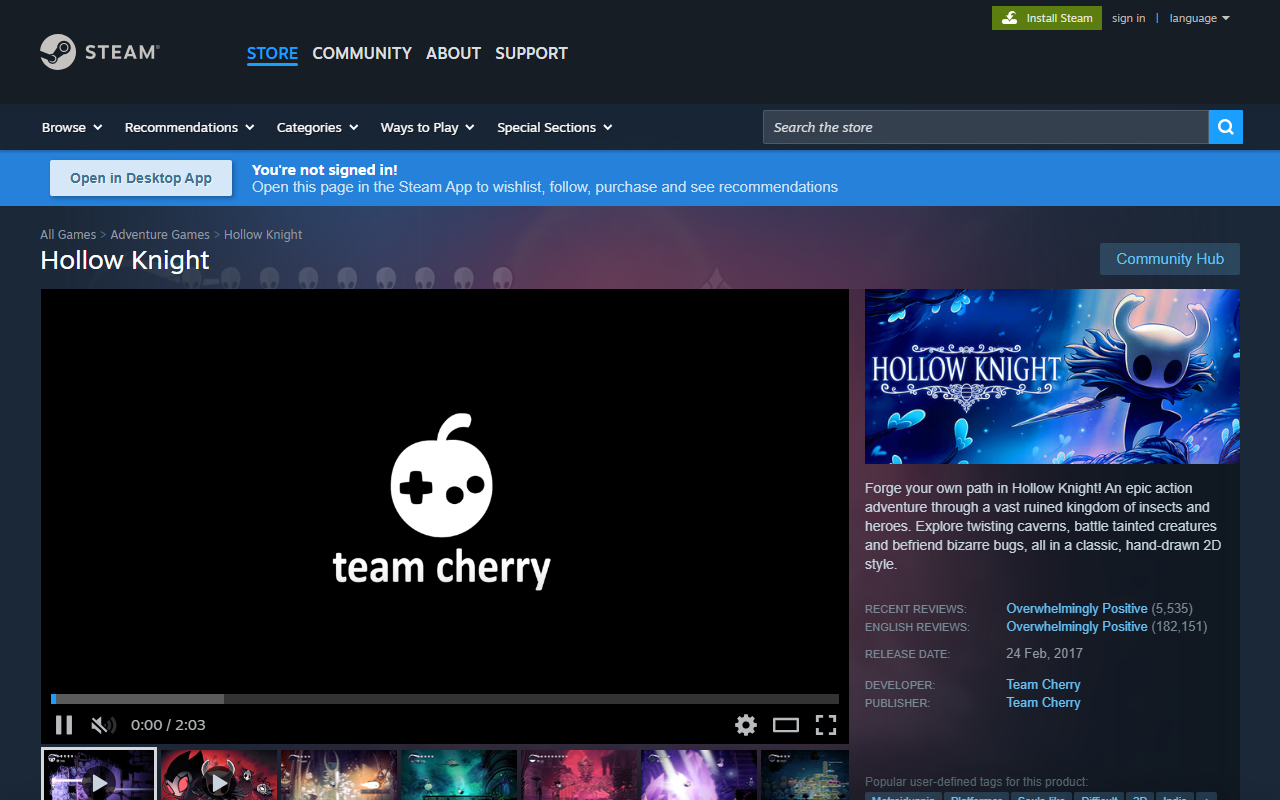The image size is (1280, 800).
Task: Open the developer Team Cherry link
Action: click(1043, 684)
